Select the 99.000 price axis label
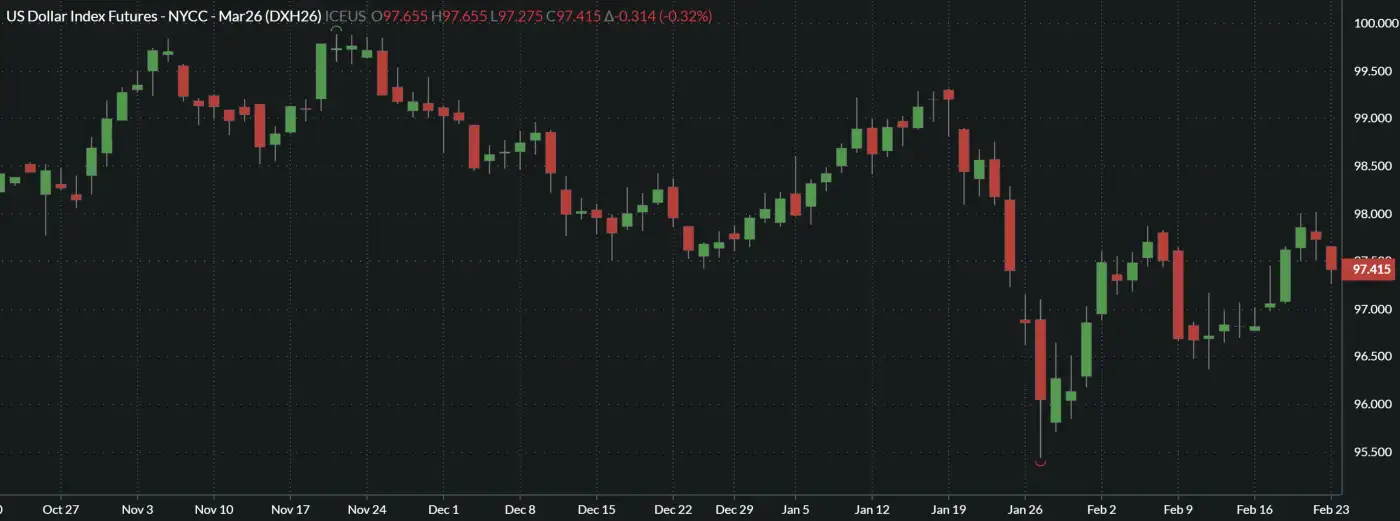Viewport: 1400px width, 521px height. pos(1372,119)
